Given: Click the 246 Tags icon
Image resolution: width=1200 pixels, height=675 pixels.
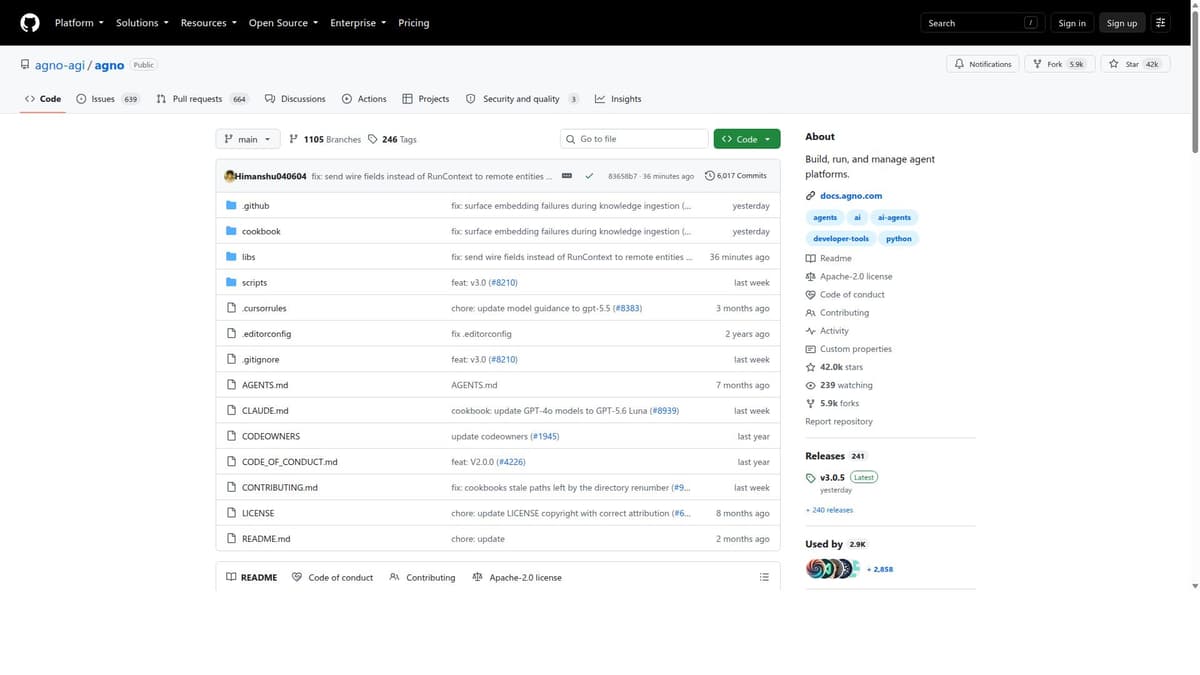Looking at the screenshot, I should [373, 139].
